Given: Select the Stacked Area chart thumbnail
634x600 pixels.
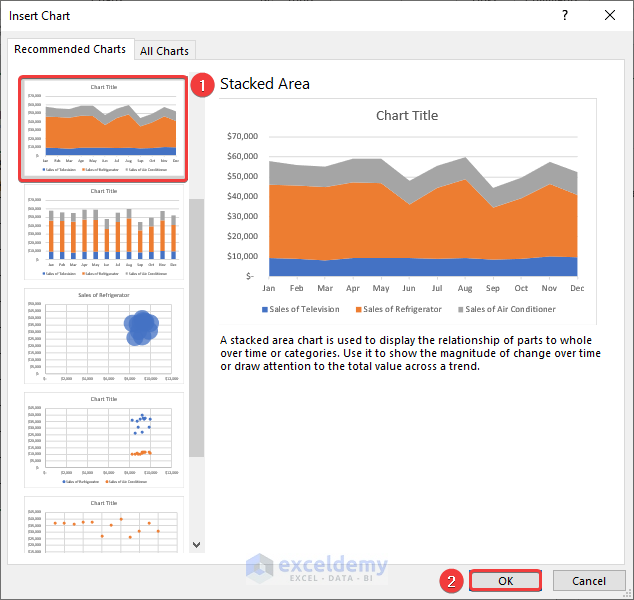Looking at the screenshot, I should [104, 128].
